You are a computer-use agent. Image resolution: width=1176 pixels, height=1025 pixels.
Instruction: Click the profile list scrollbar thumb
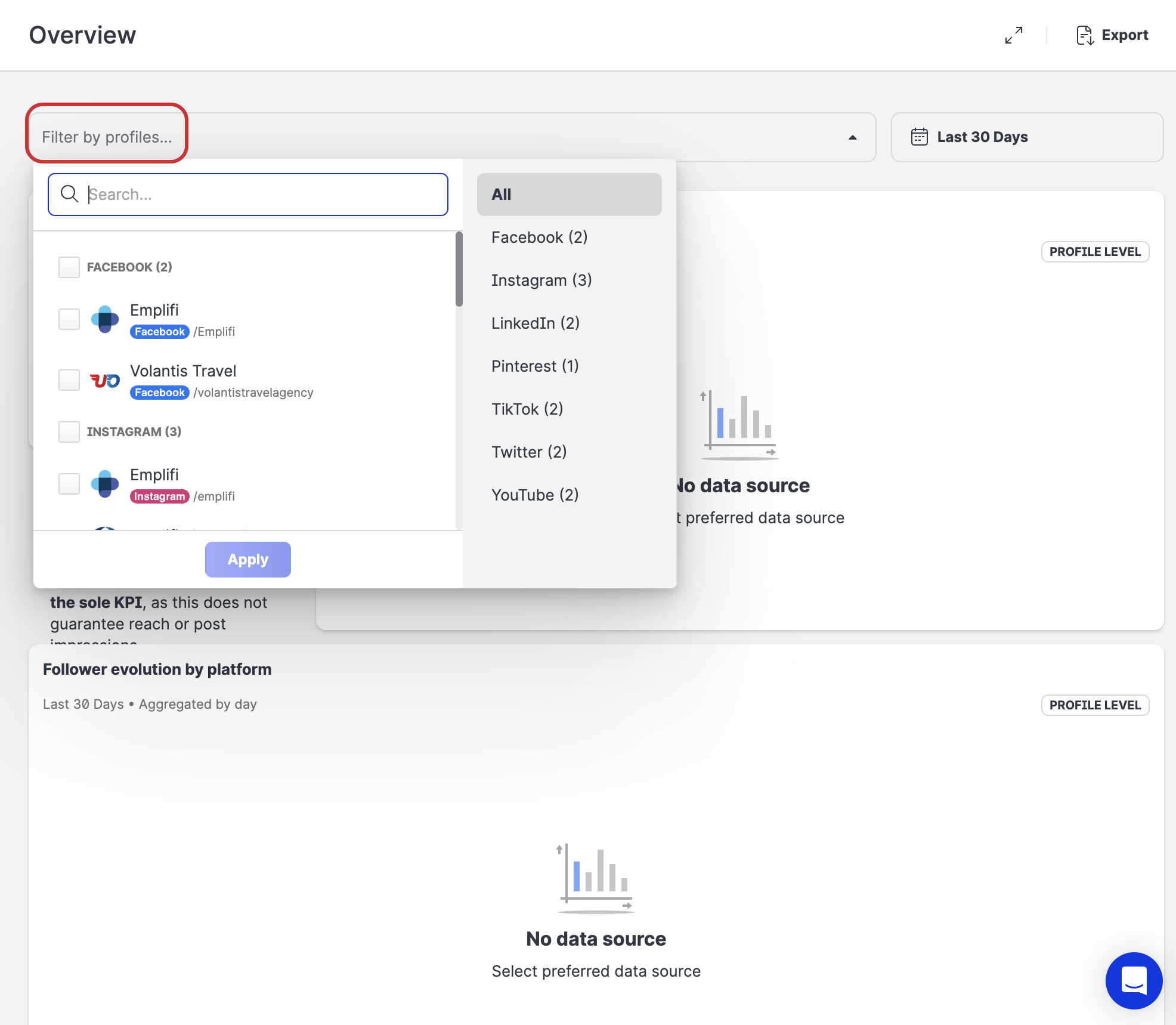tap(459, 268)
